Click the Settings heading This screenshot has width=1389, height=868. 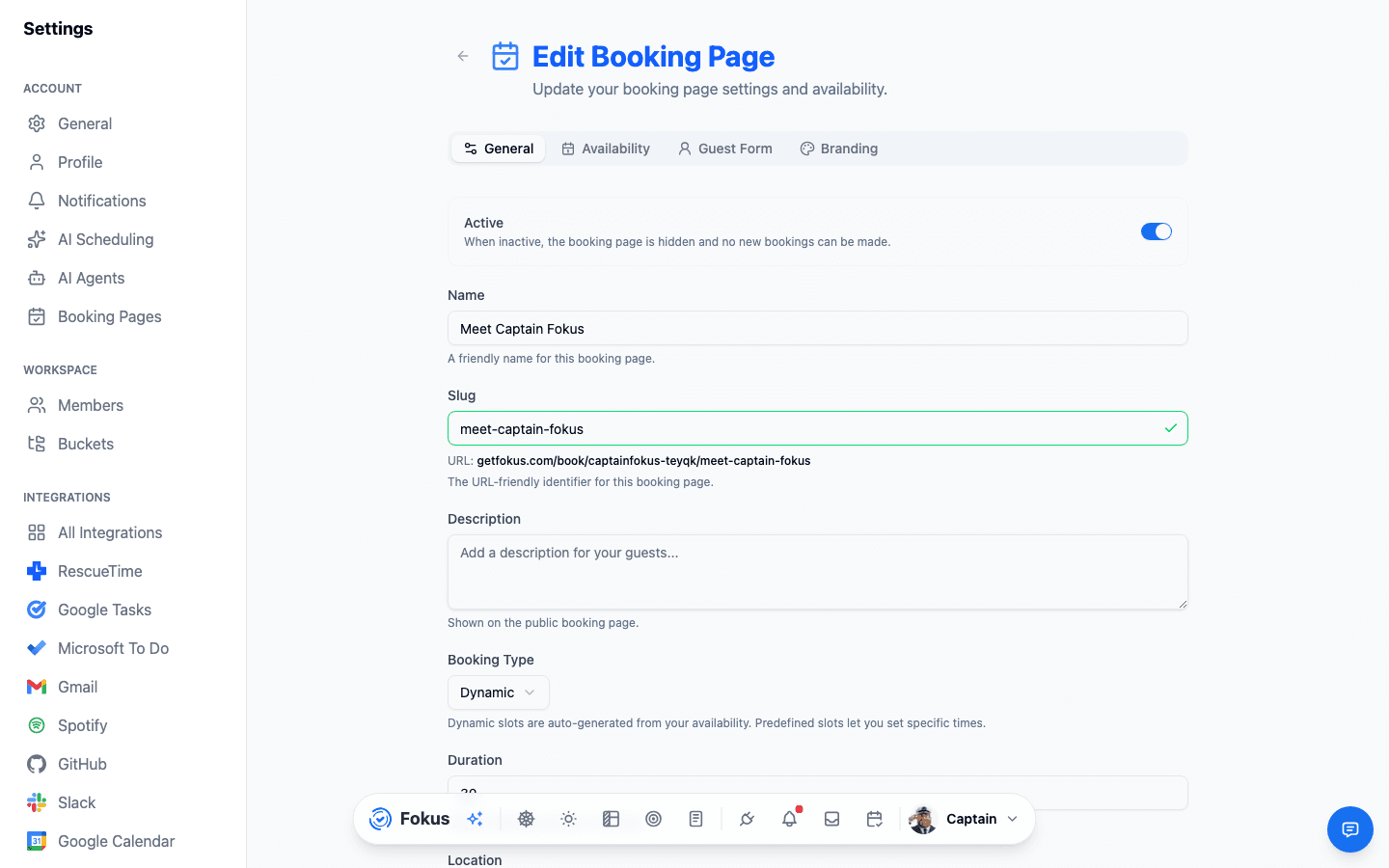[x=58, y=29]
